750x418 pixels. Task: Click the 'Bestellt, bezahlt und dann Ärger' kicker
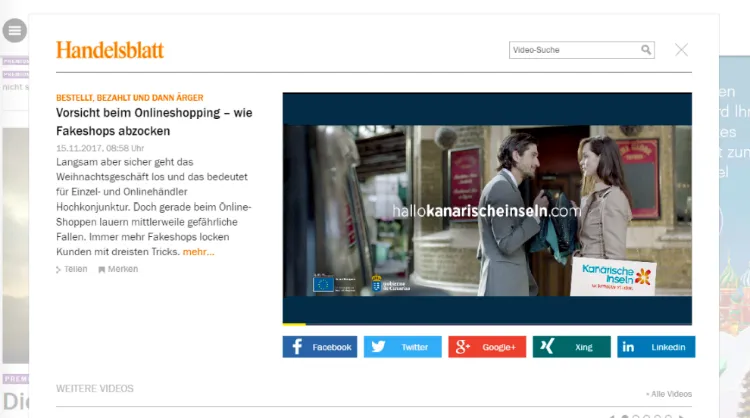coord(129,98)
